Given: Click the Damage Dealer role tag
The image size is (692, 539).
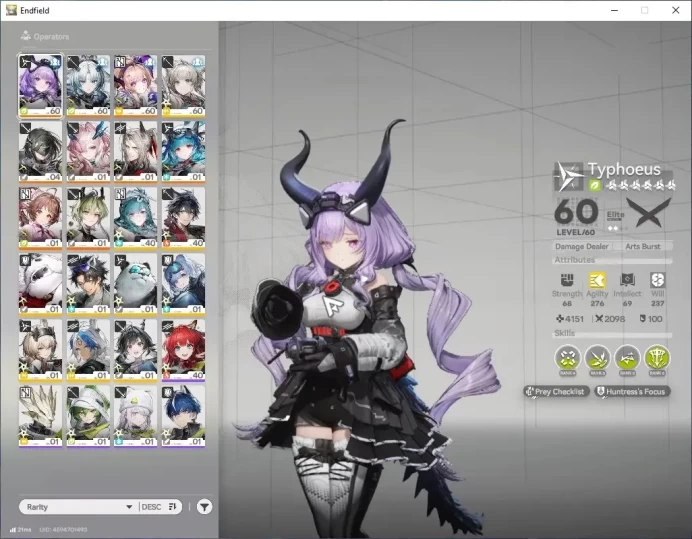Looking at the screenshot, I should tap(582, 246).
